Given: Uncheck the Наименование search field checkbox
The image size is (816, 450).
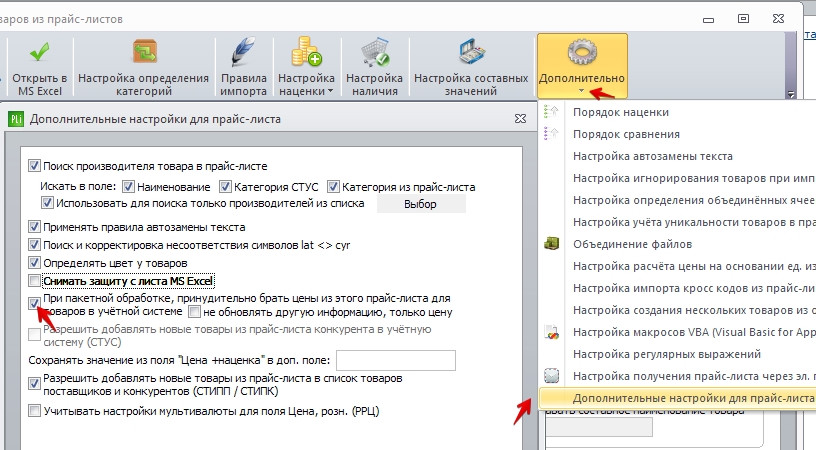Looking at the screenshot, I should pos(129,186).
